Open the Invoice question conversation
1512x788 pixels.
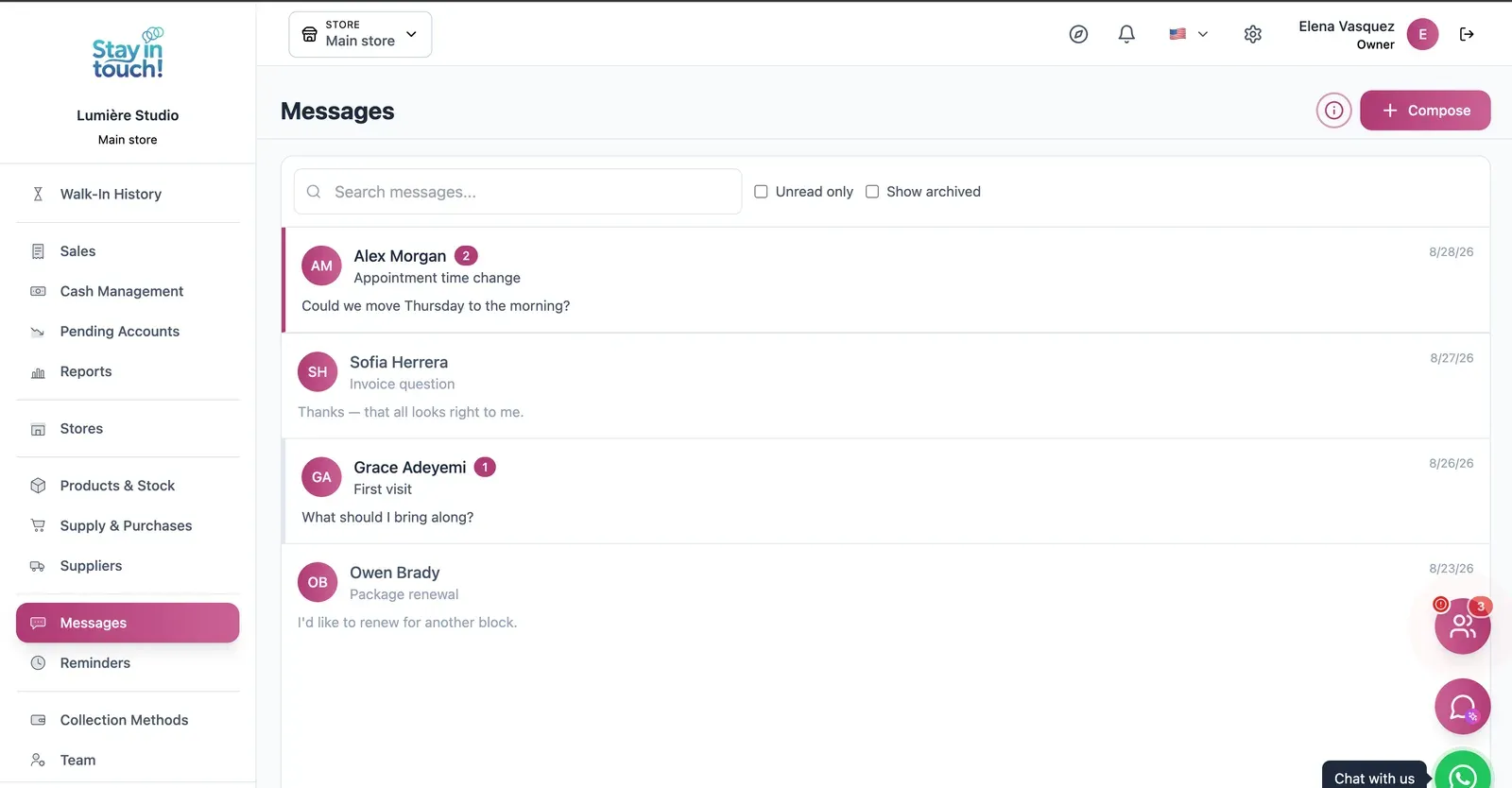pos(885,385)
